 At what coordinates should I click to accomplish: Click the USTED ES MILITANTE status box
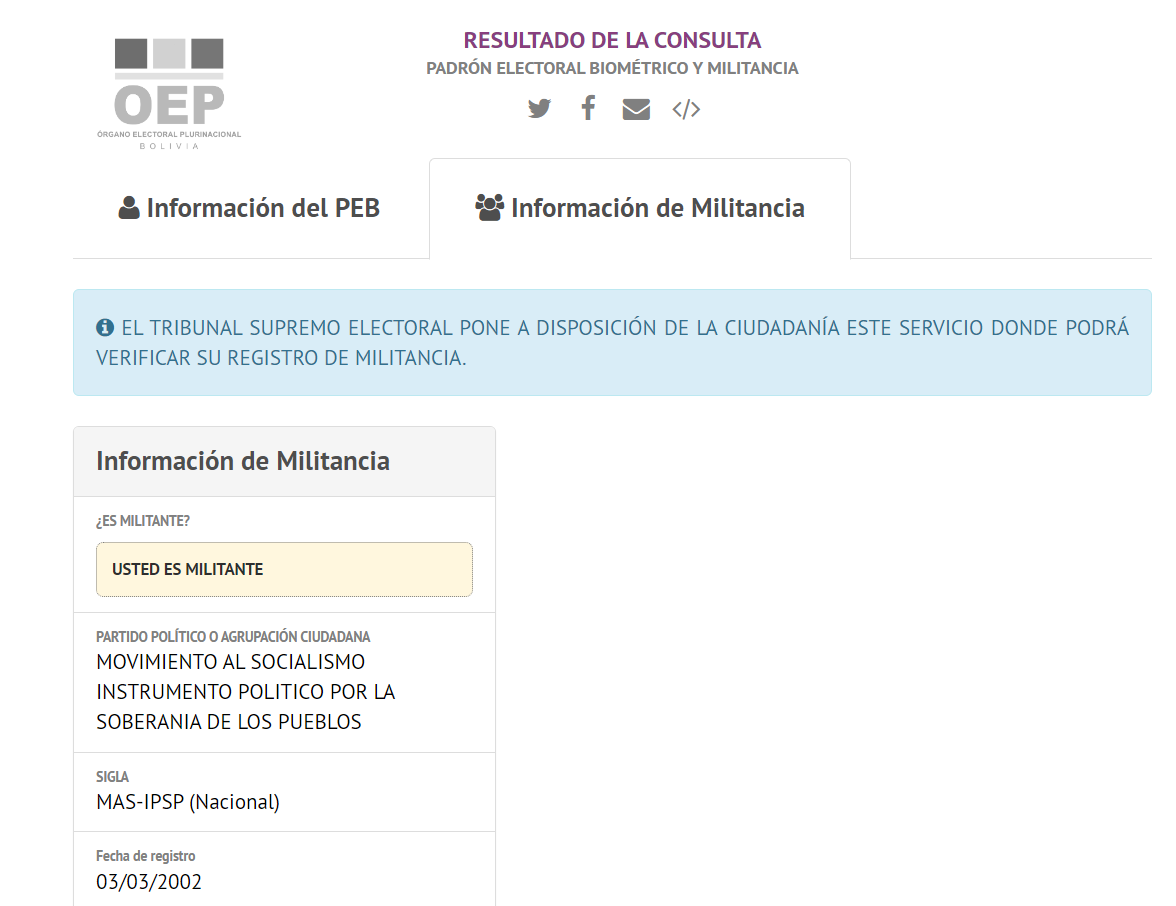(284, 569)
